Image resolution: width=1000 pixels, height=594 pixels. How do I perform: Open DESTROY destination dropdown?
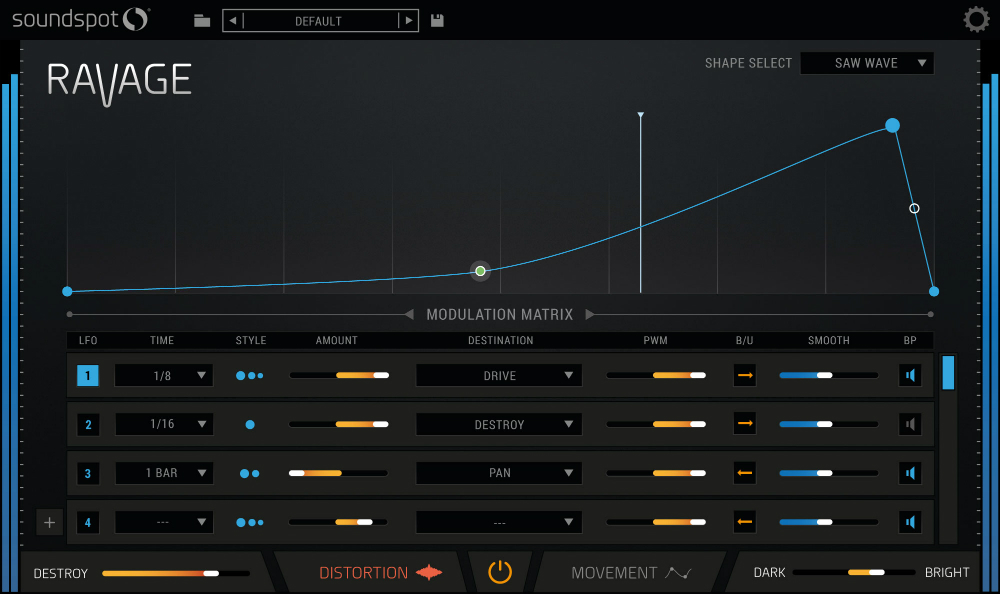click(x=499, y=424)
